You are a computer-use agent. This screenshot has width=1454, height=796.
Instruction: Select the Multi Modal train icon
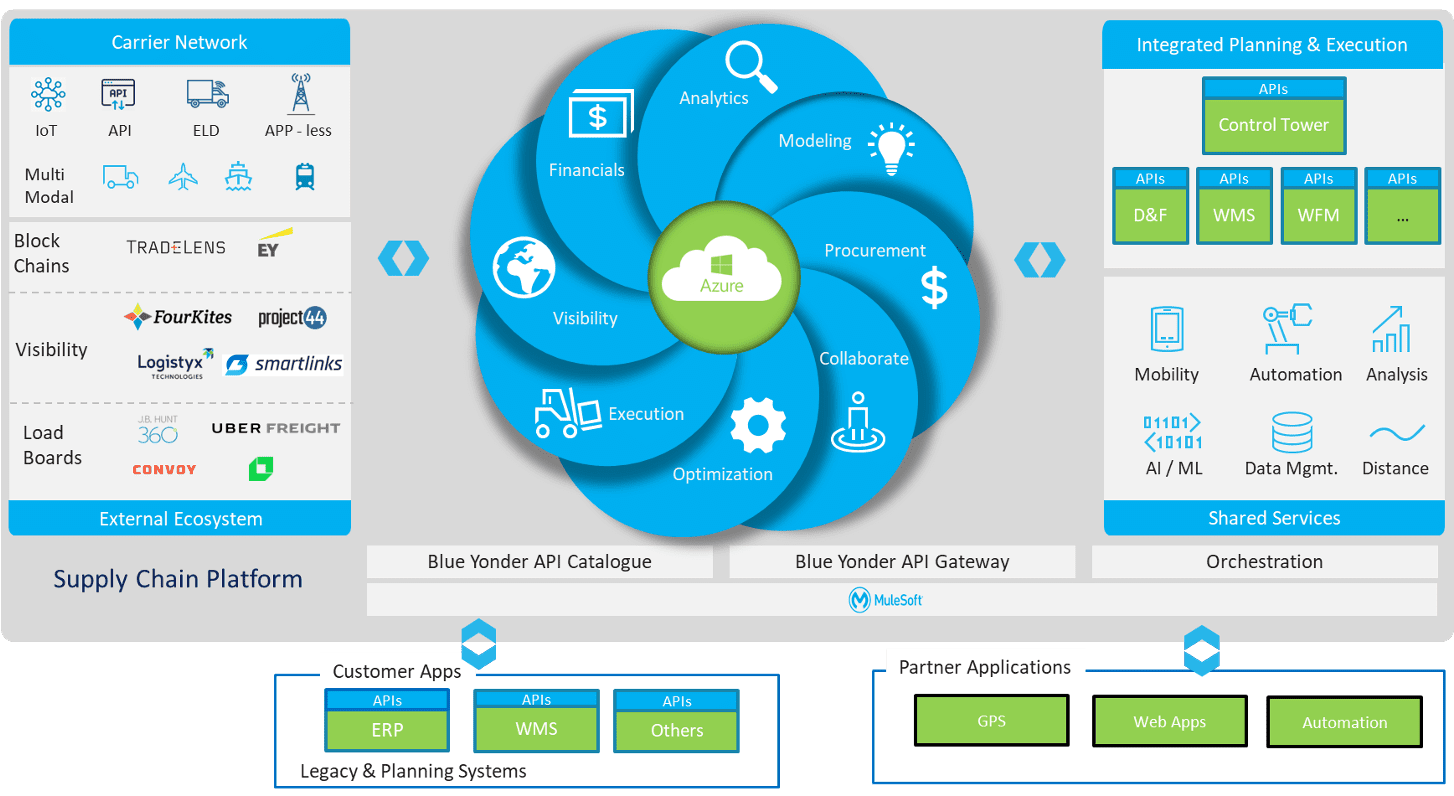pos(305,178)
